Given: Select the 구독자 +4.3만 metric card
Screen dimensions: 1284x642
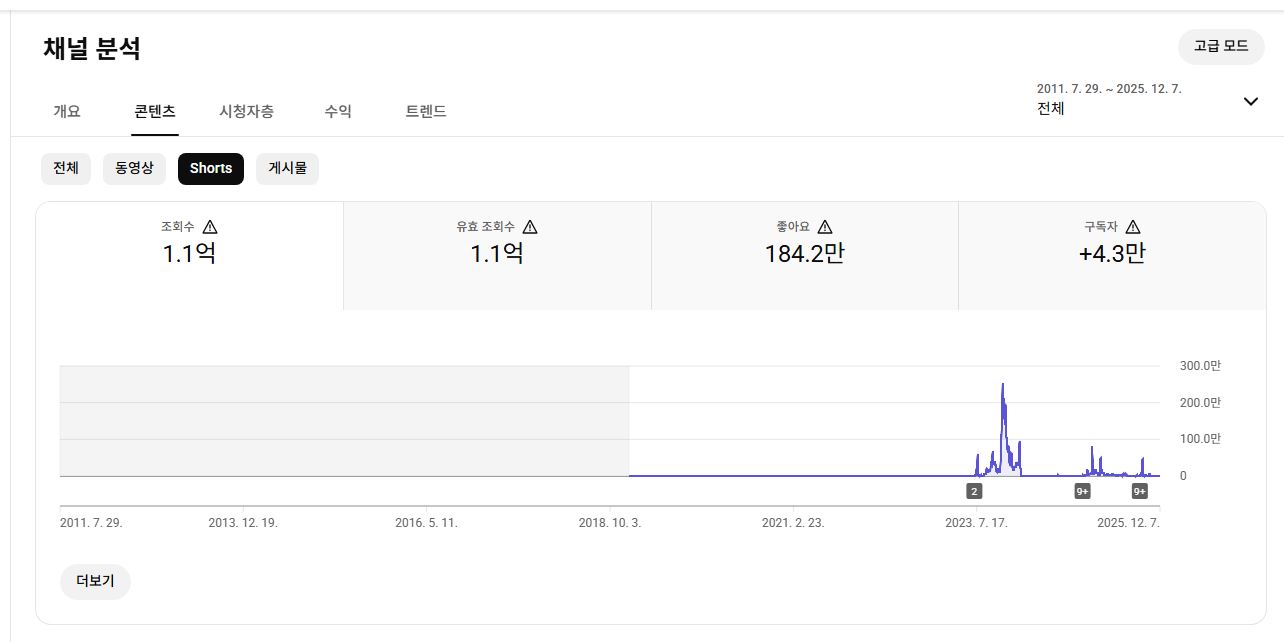Looking at the screenshot, I should 1111,255.
